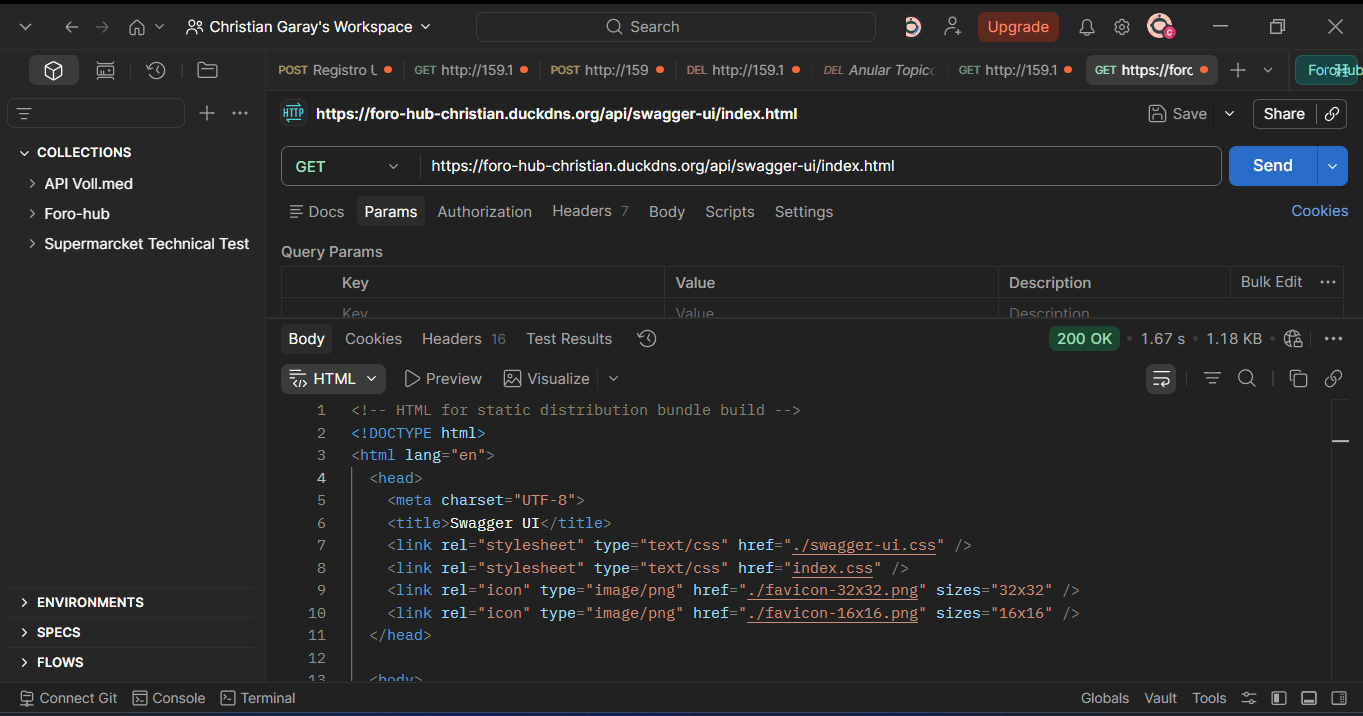Click the request URL input field
1363x716 pixels.
click(x=820, y=166)
